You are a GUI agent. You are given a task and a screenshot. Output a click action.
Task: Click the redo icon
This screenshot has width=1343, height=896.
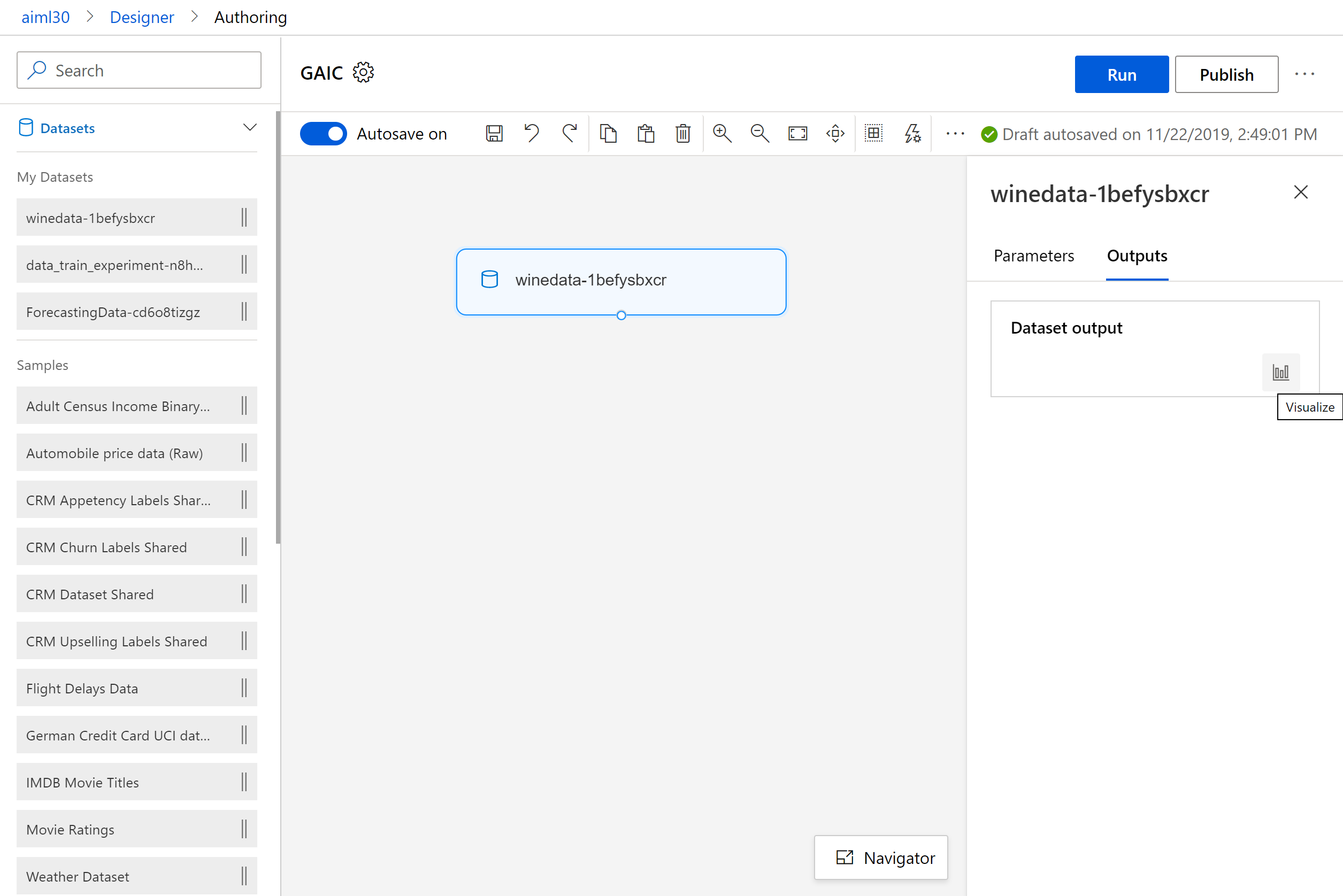[569, 133]
